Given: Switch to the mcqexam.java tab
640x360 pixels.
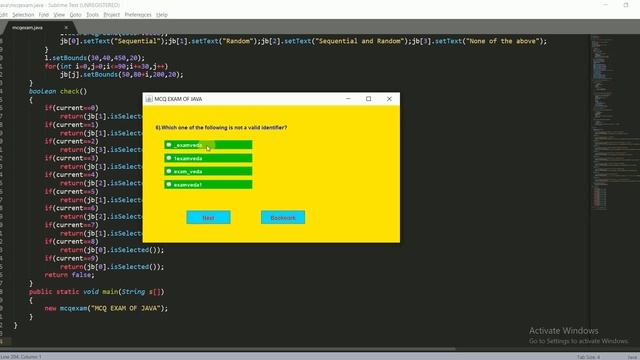Looking at the screenshot, I should [27, 28].
